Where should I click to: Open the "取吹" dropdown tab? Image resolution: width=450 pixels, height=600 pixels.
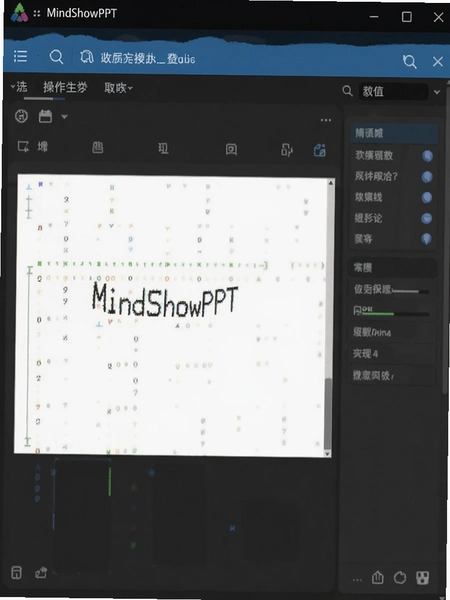tap(118, 88)
